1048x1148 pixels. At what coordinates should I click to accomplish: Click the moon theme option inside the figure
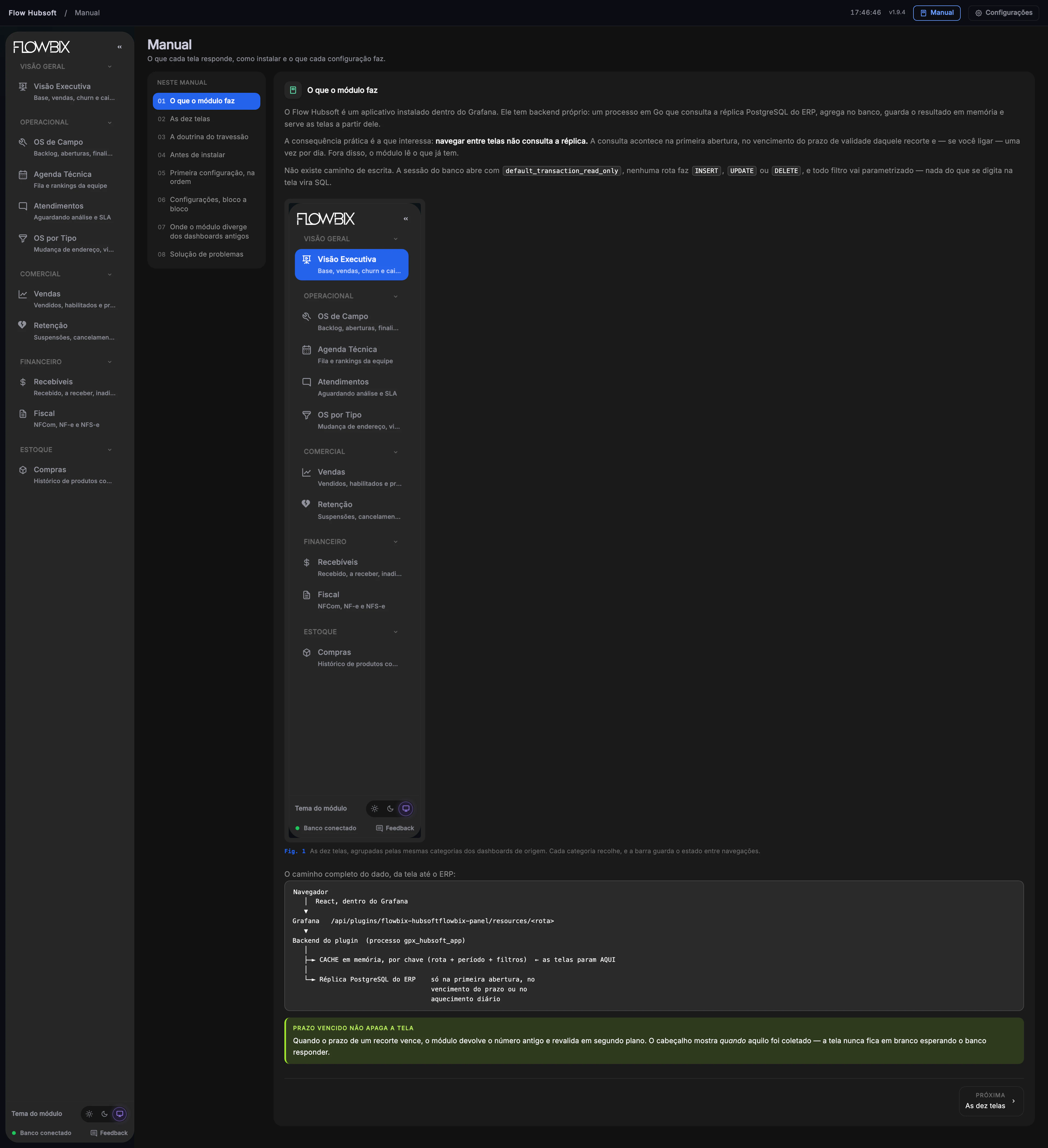coord(391,809)
